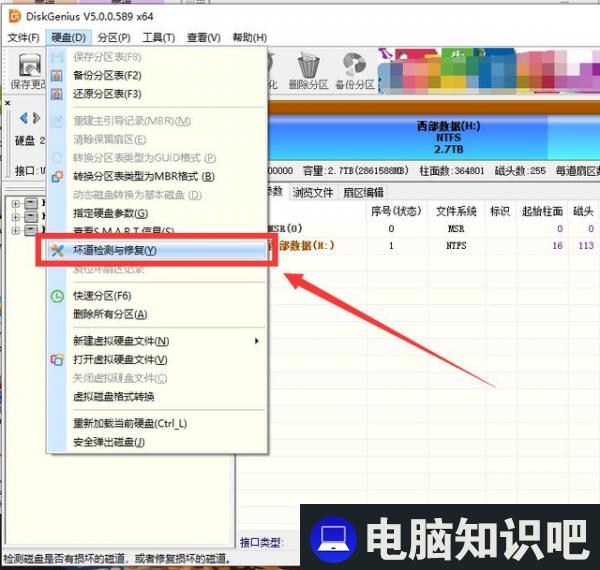
Task: Click the 坏道检测与修复 tools icon
Action: coord(57,251)
